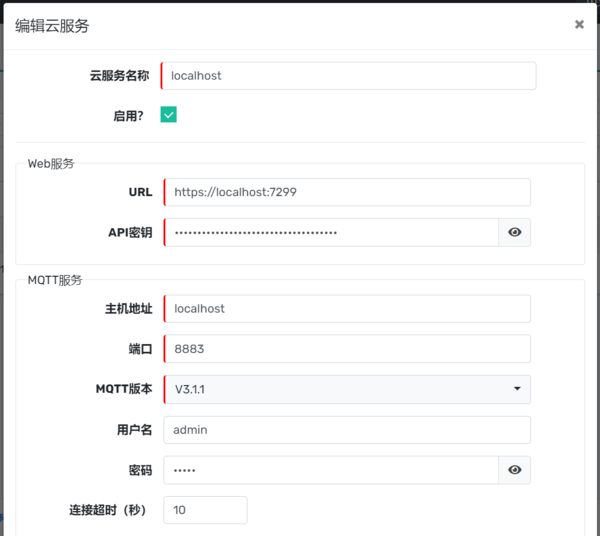Focus the 用户名 field containing admin
600x536 pixels.
(346, 430)
